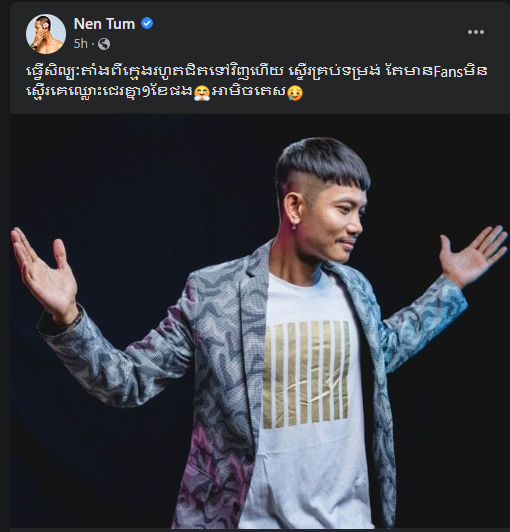Click the crying emoji ending the caption
Screen dimensions: 510x532
(295, 93)
